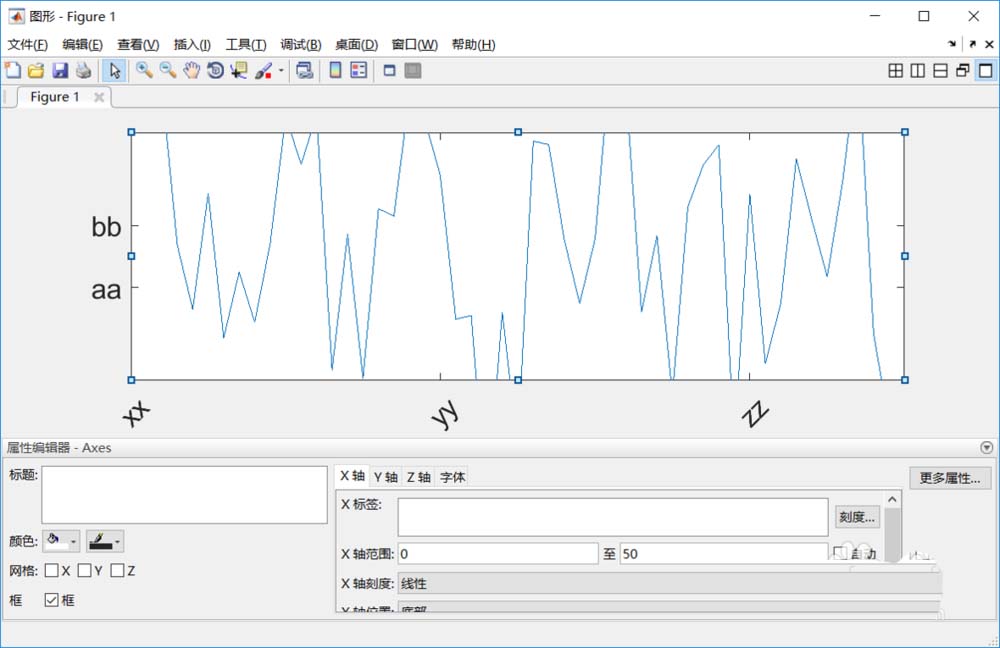Enable the Y grid checkbox
The height and width of the screenshot is (648, 1000).
[x=84, y=570]
